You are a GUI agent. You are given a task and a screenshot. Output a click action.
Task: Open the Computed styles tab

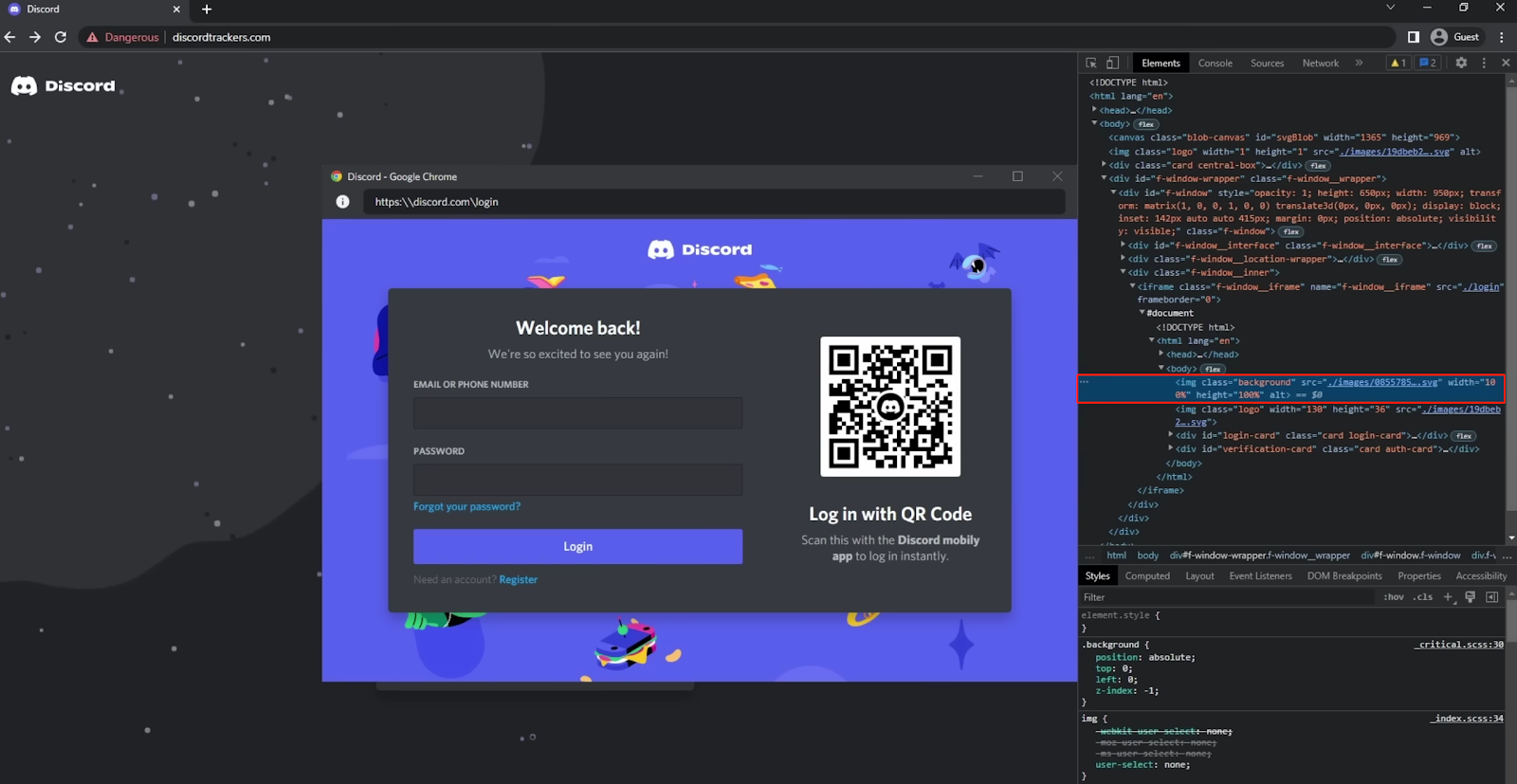(1147, 576)
